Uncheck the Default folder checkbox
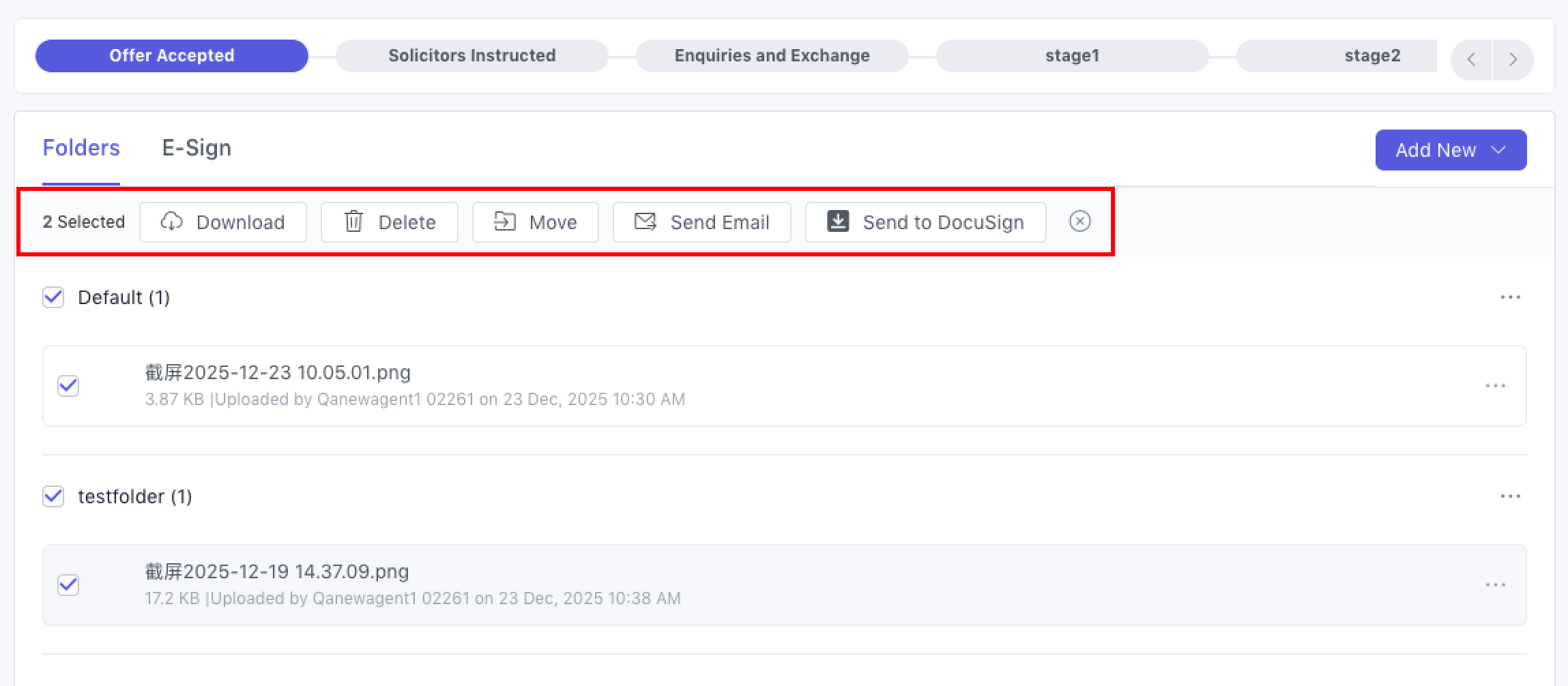 [x=53, y=297]
